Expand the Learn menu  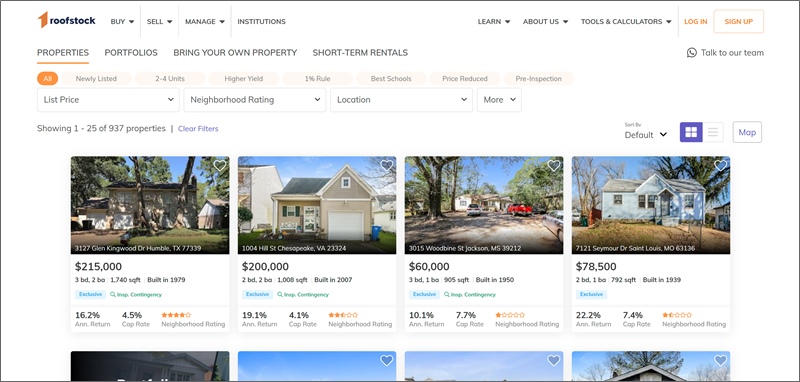tap(494, 21)
